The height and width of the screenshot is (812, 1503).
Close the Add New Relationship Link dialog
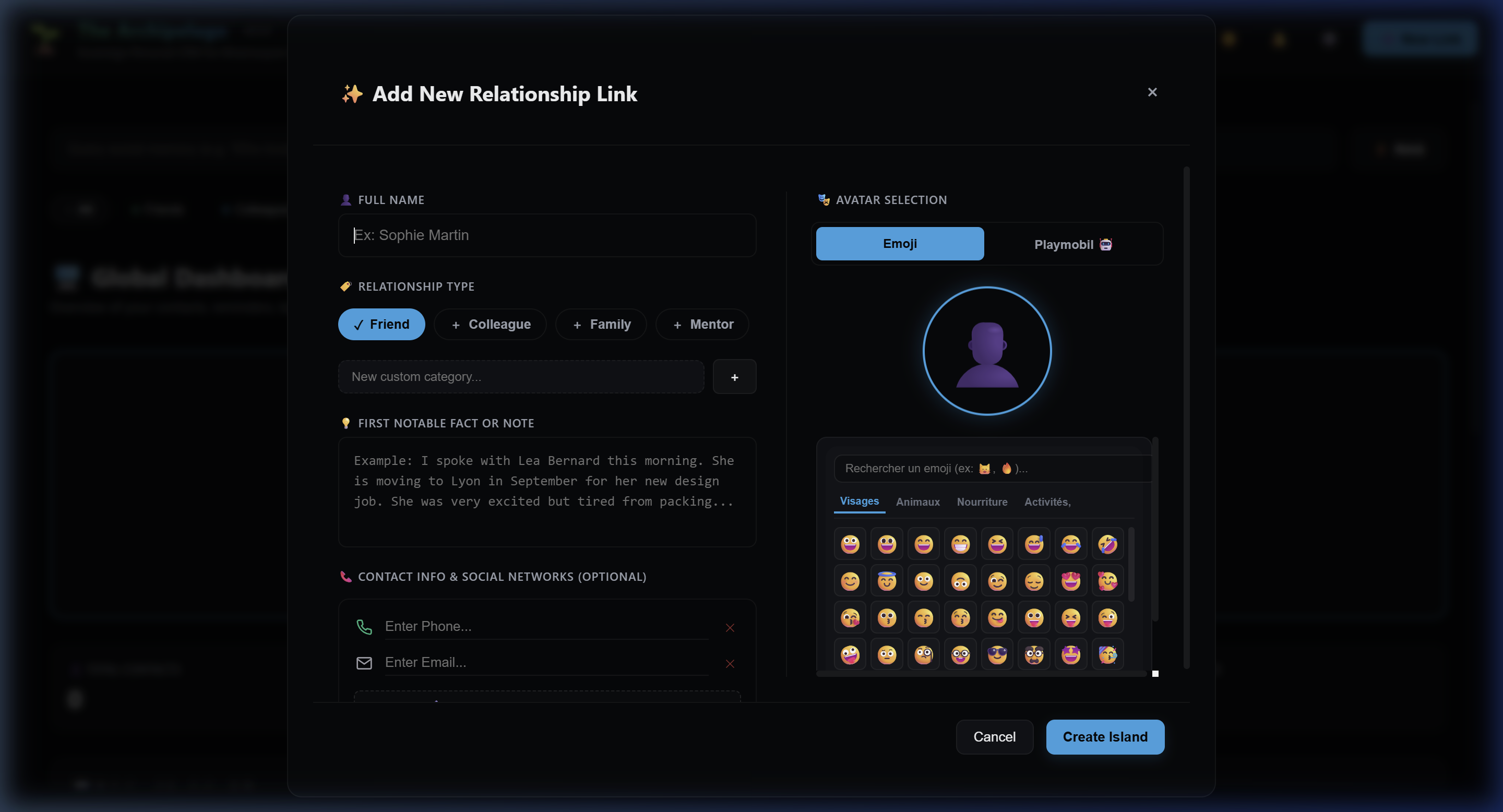[x=1152, y=92]
